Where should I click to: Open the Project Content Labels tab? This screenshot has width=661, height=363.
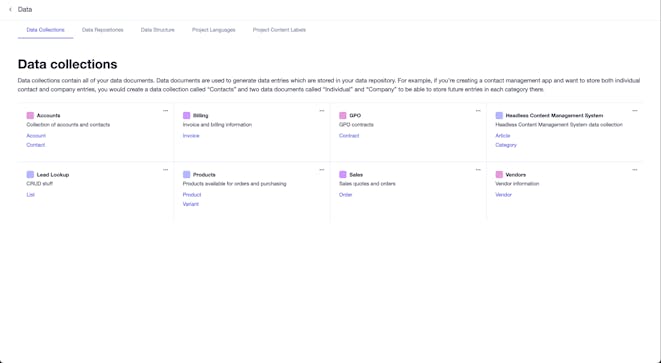point(279,30)
